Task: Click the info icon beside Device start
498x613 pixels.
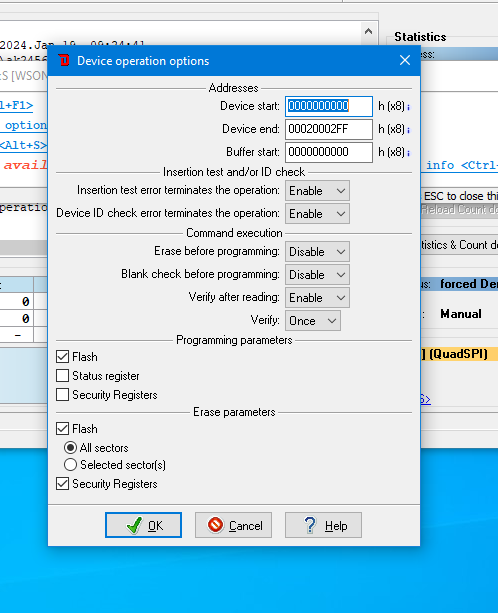Action: (x=408, y=107)
